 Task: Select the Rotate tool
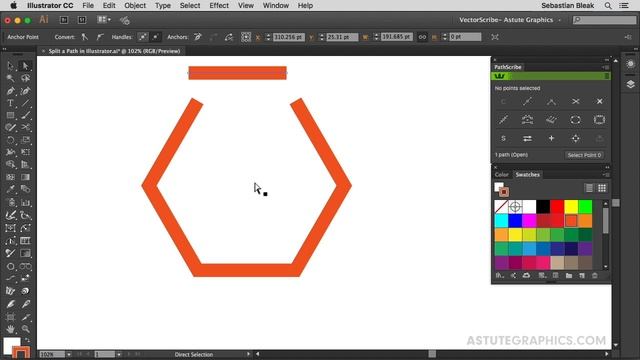(11, 140)
